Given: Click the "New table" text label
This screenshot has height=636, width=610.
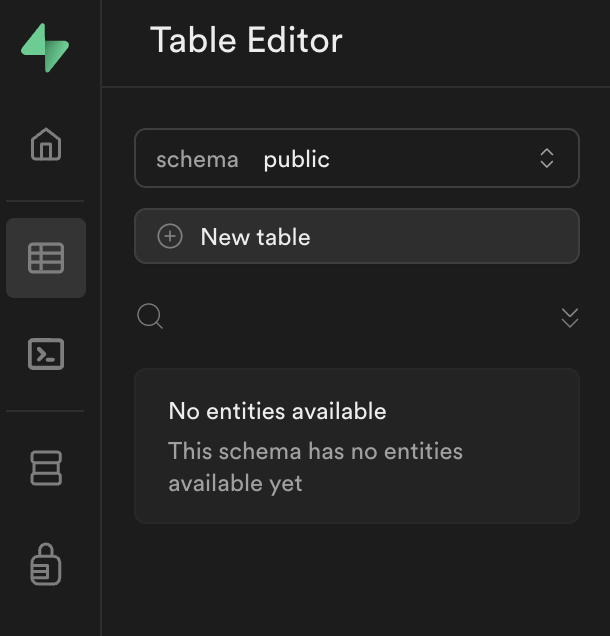Looking at the screenshot, I should [x=255, y=237].
